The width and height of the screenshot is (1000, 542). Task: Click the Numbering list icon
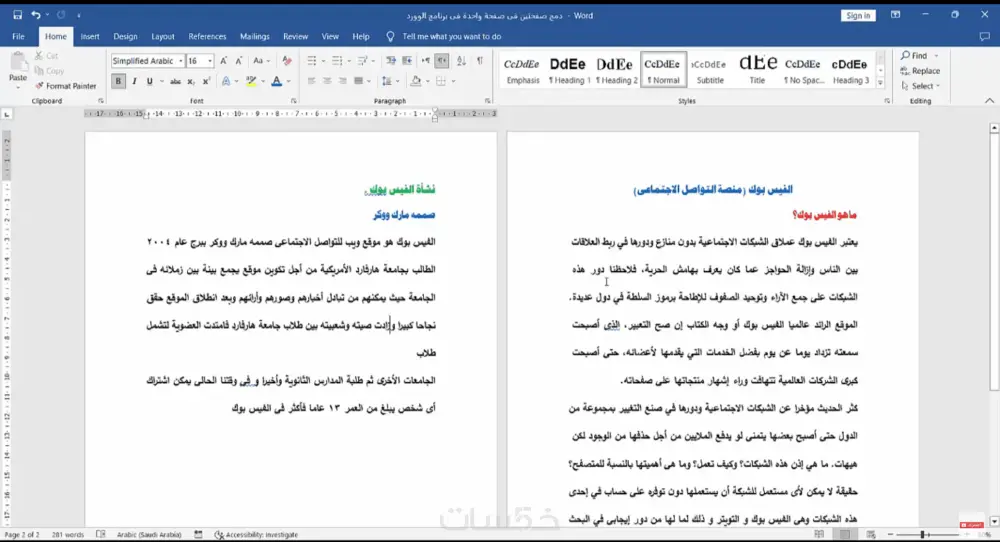tap(337, 61)
